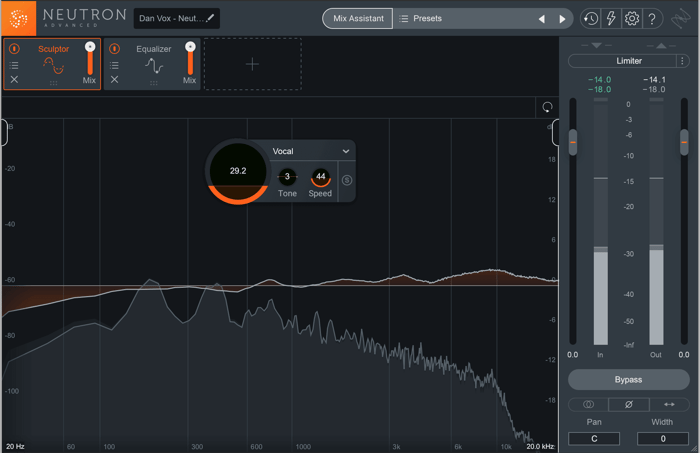This screenshot has height=453, width=700.
Task: Click the 20 Hz frequency label
Action: tap(15, 446)
